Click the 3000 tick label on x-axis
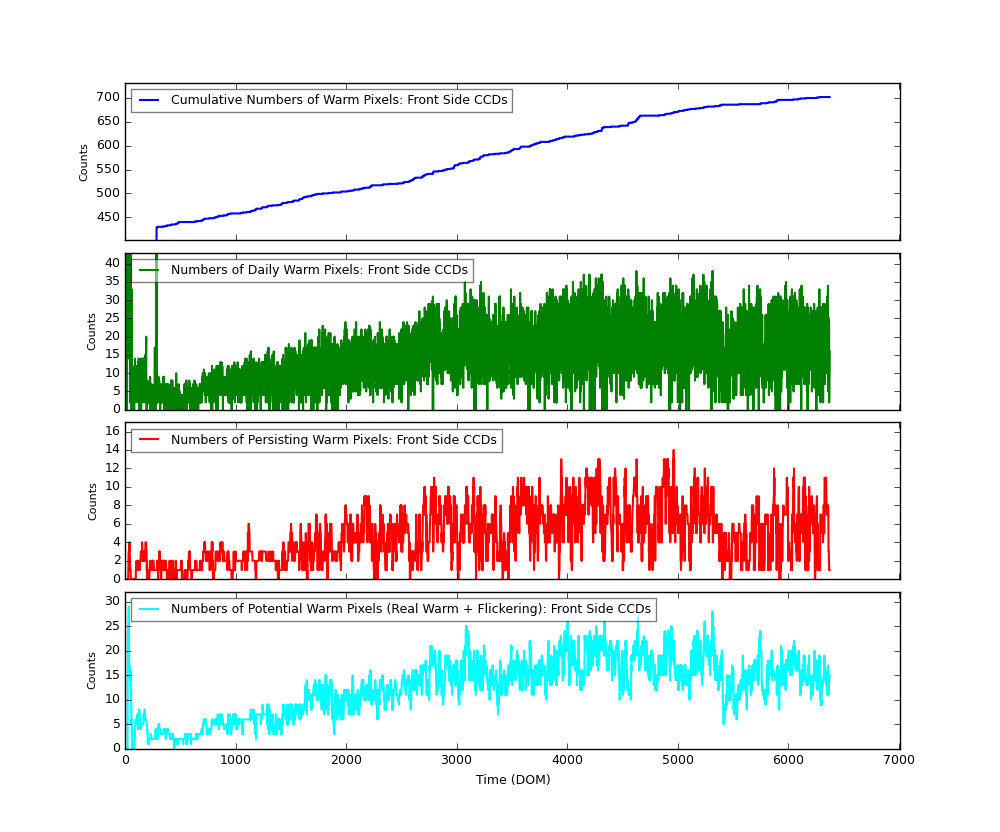This screenshot has height=832, width=1000. point(457,760)
